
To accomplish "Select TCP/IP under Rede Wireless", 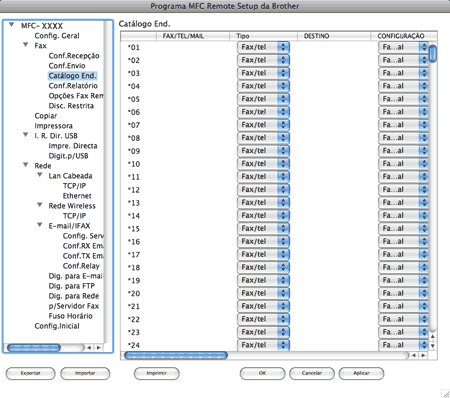I will click(x=74, y=216).
